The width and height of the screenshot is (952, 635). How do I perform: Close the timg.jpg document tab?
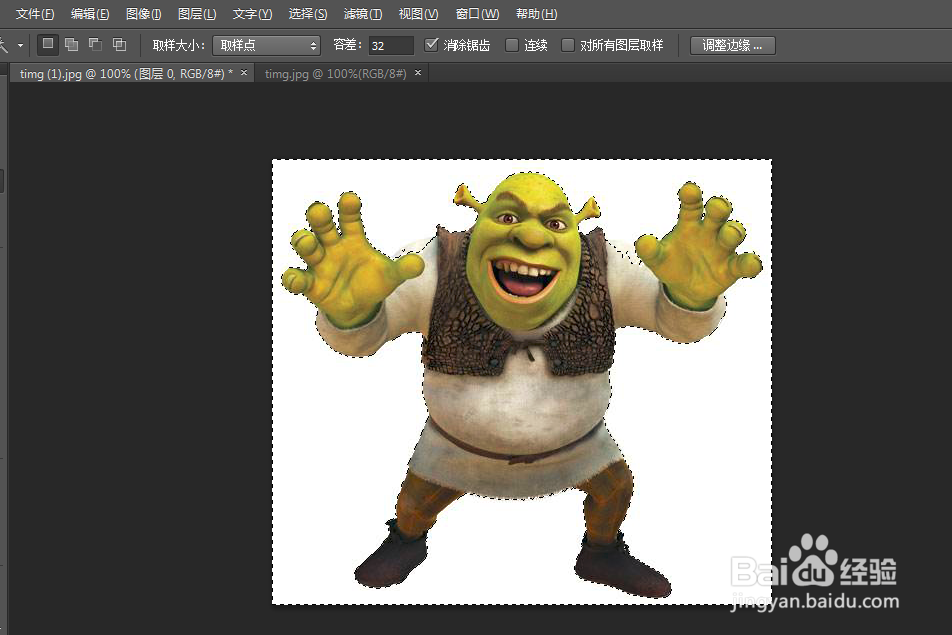click(x=418, y=72)
